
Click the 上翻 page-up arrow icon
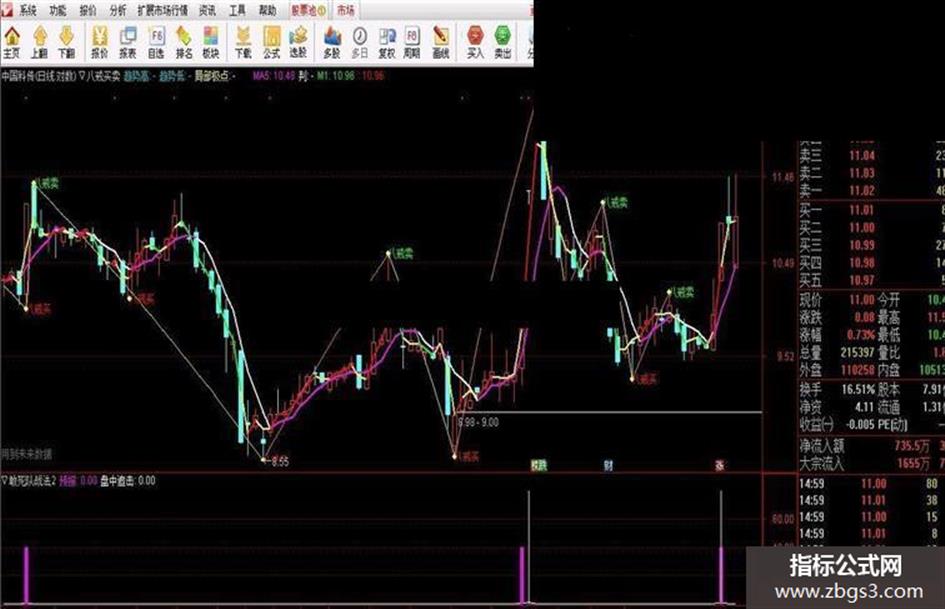(x=40, y=43)
